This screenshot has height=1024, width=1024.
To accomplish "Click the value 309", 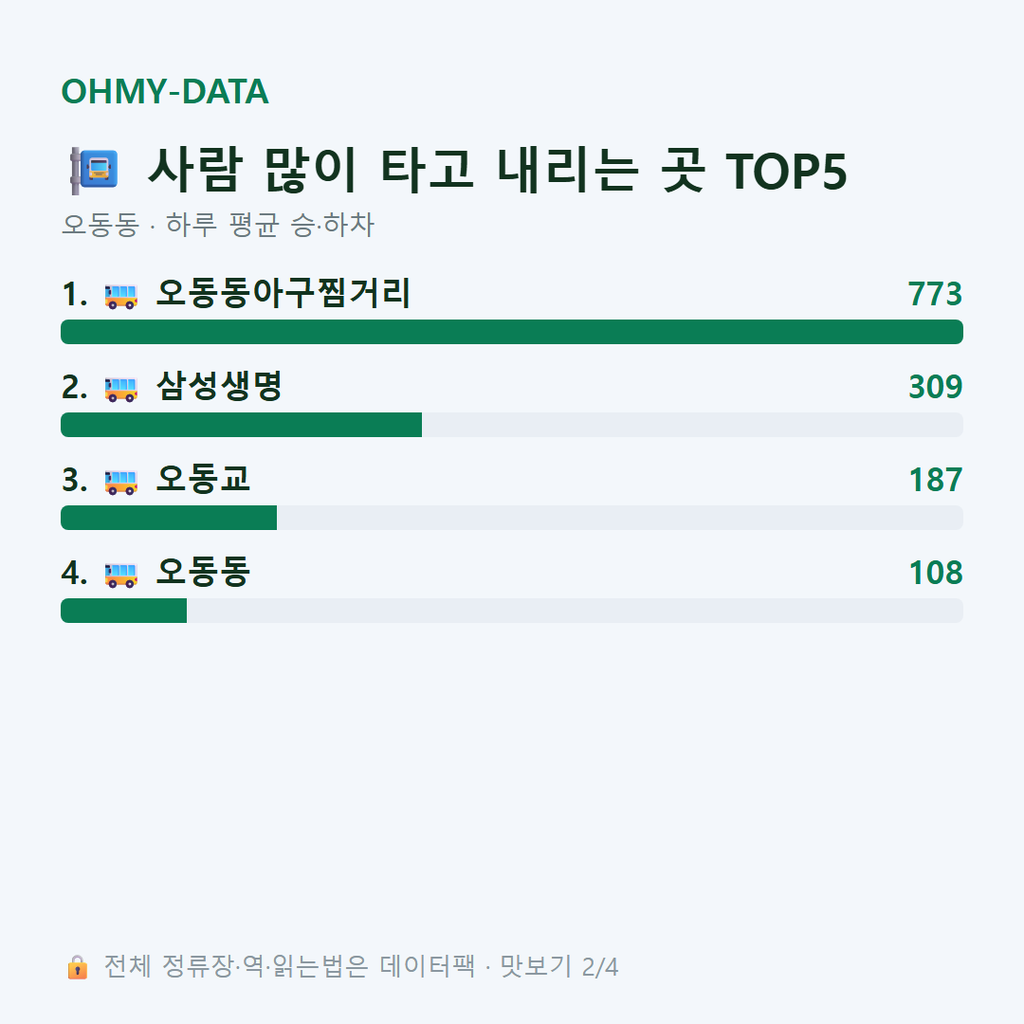I will point(935,387).
